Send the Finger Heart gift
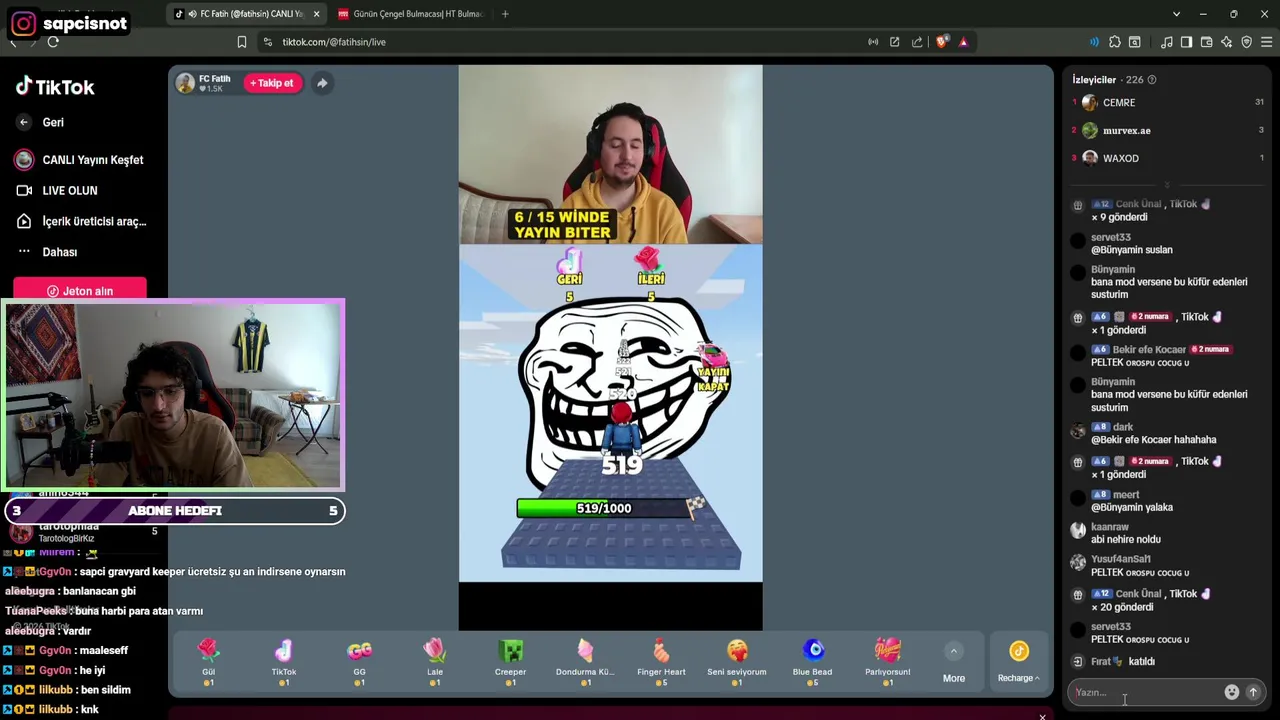1280x720 pixels. (661, 663)
